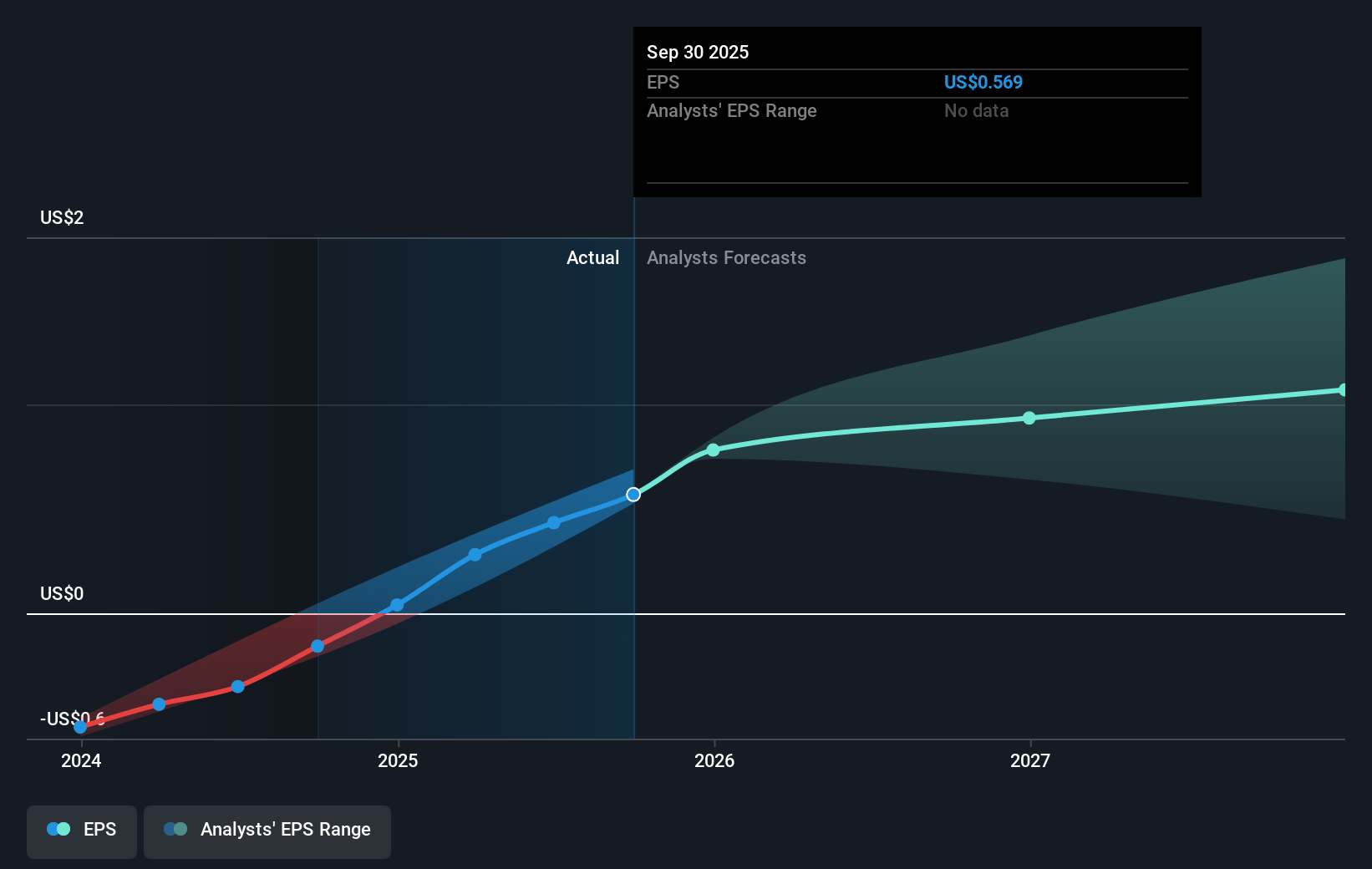1372x869 pixels.
Task: Click the 2027 x-axis label
Action: click(x=1030, y=760)
